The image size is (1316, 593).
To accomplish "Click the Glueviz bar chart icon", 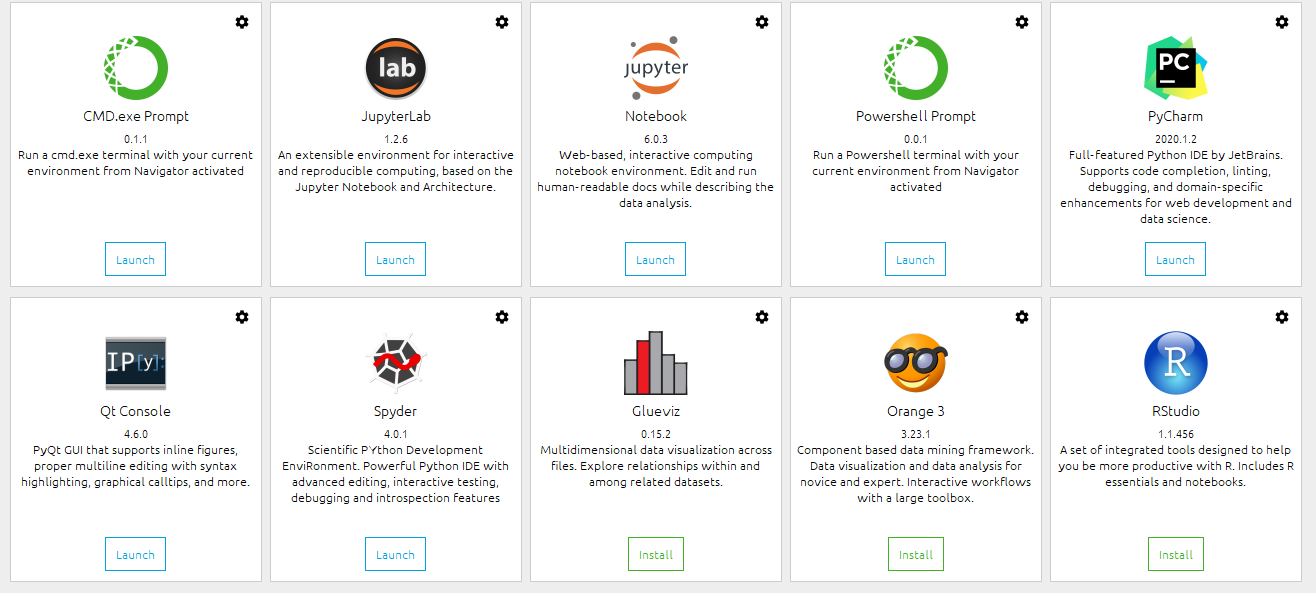I will pos(655,362).
